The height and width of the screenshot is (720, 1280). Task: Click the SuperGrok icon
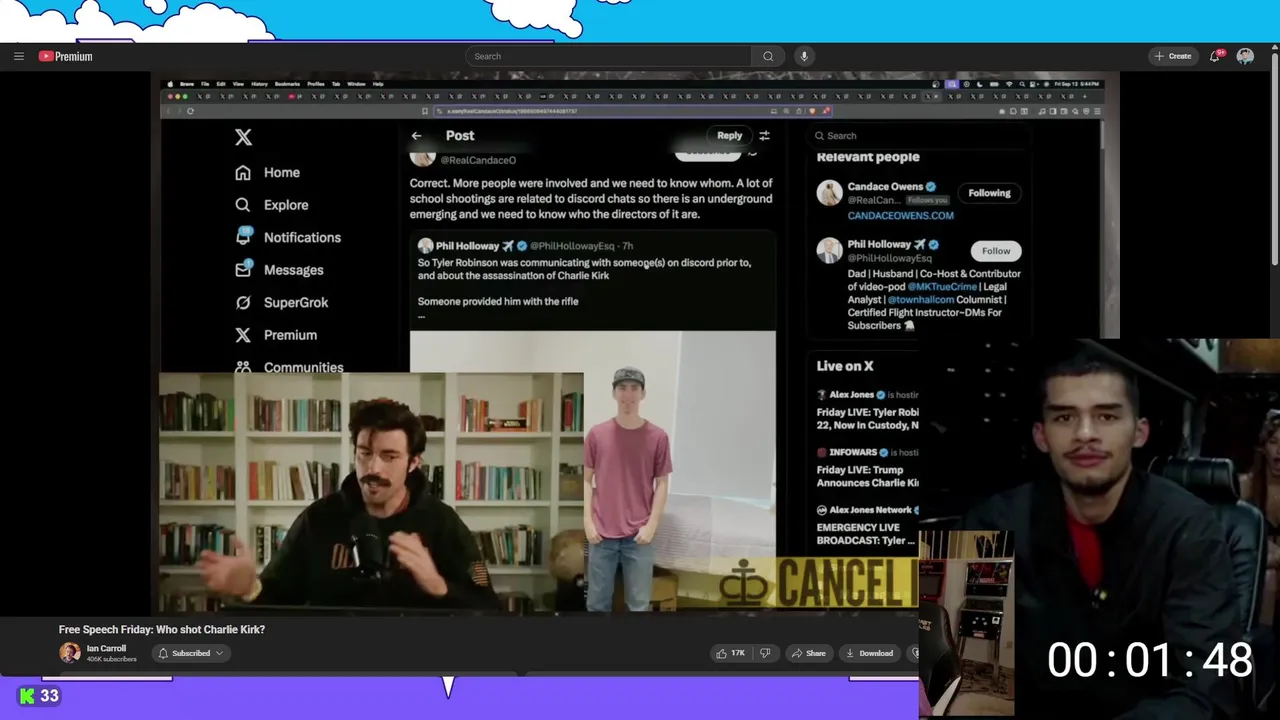pos(243,302)
